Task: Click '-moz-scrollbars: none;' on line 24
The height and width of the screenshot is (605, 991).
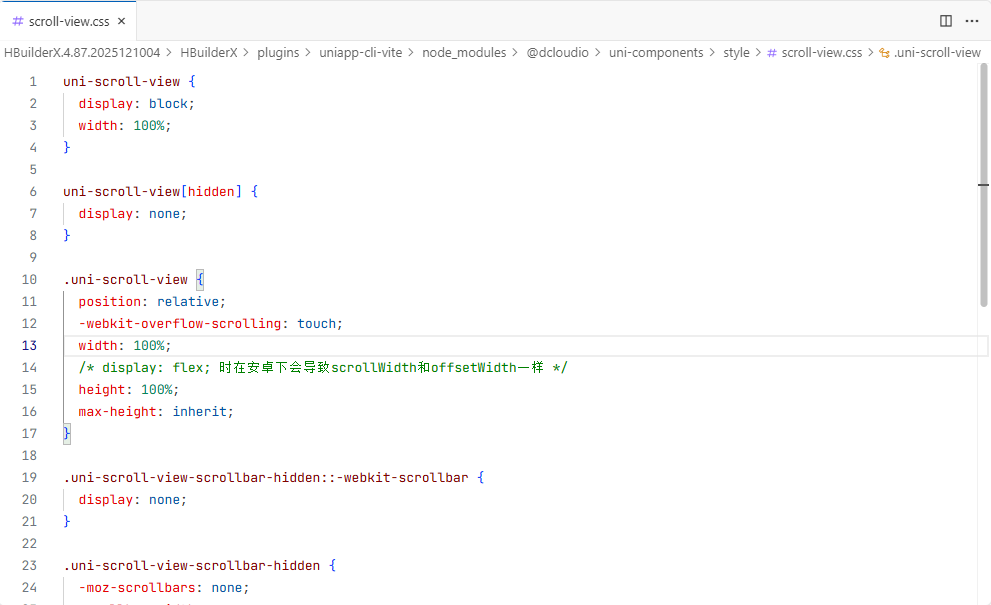Action: 164,588
